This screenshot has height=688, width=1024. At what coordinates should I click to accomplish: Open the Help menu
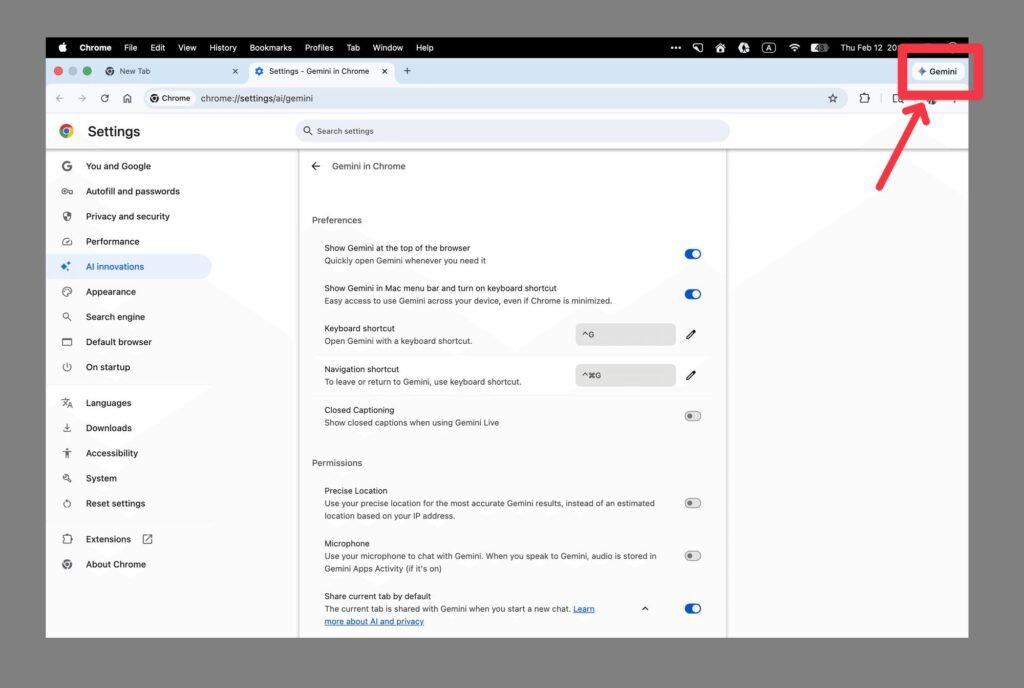(x=424, y=48)
